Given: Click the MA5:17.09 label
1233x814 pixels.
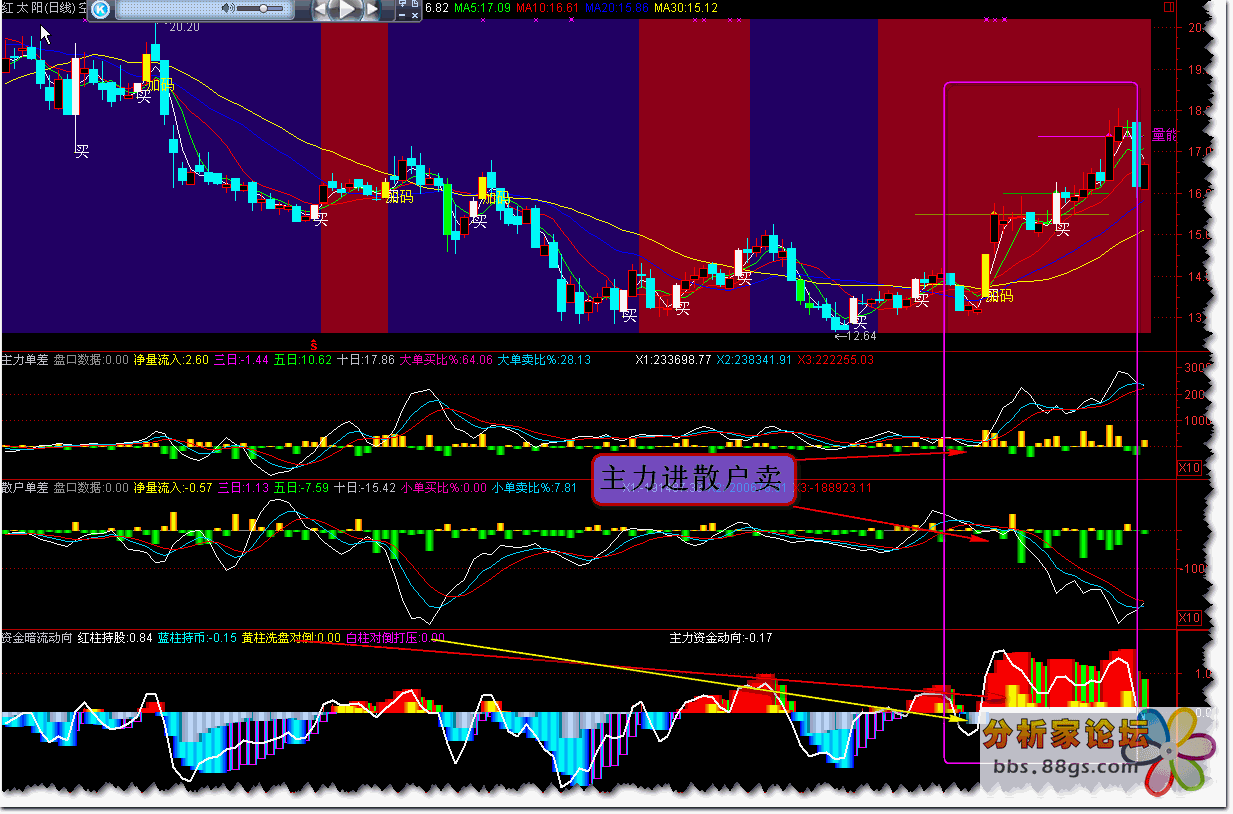Looking at the screenshot, I should [482, 8].
